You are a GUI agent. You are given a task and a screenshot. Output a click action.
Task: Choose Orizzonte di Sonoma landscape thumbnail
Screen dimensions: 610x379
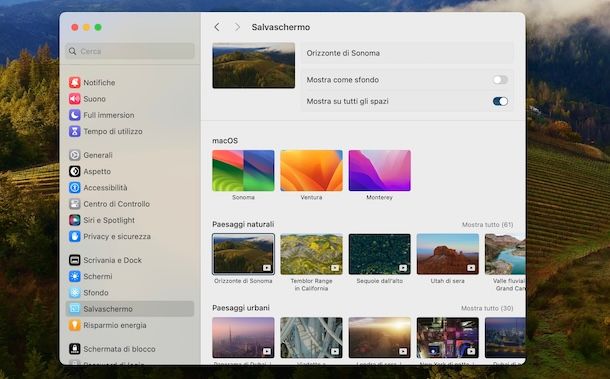(243, 254)
